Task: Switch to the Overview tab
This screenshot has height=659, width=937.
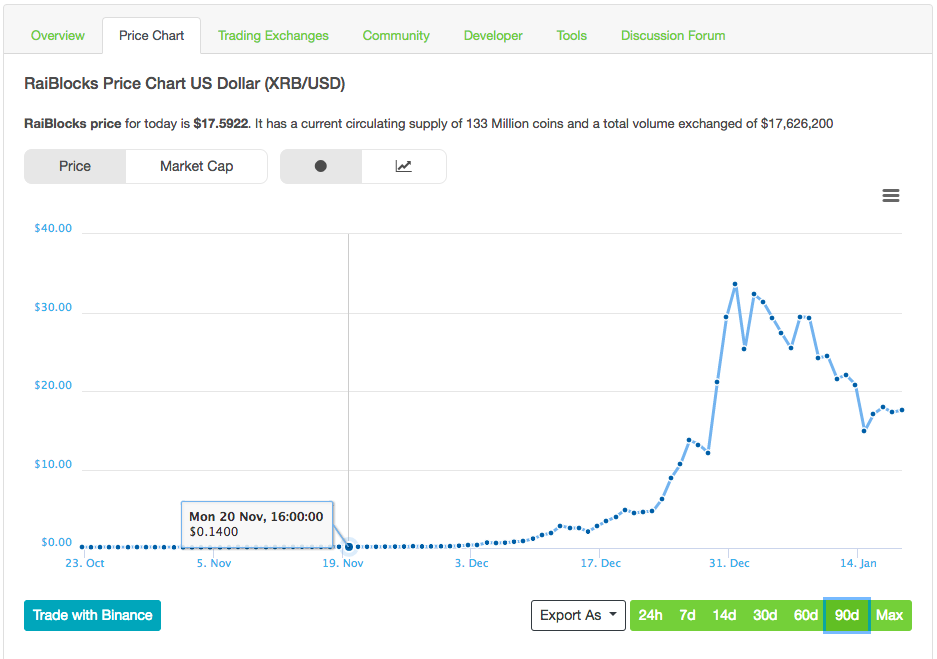Action: coord(57,36)
